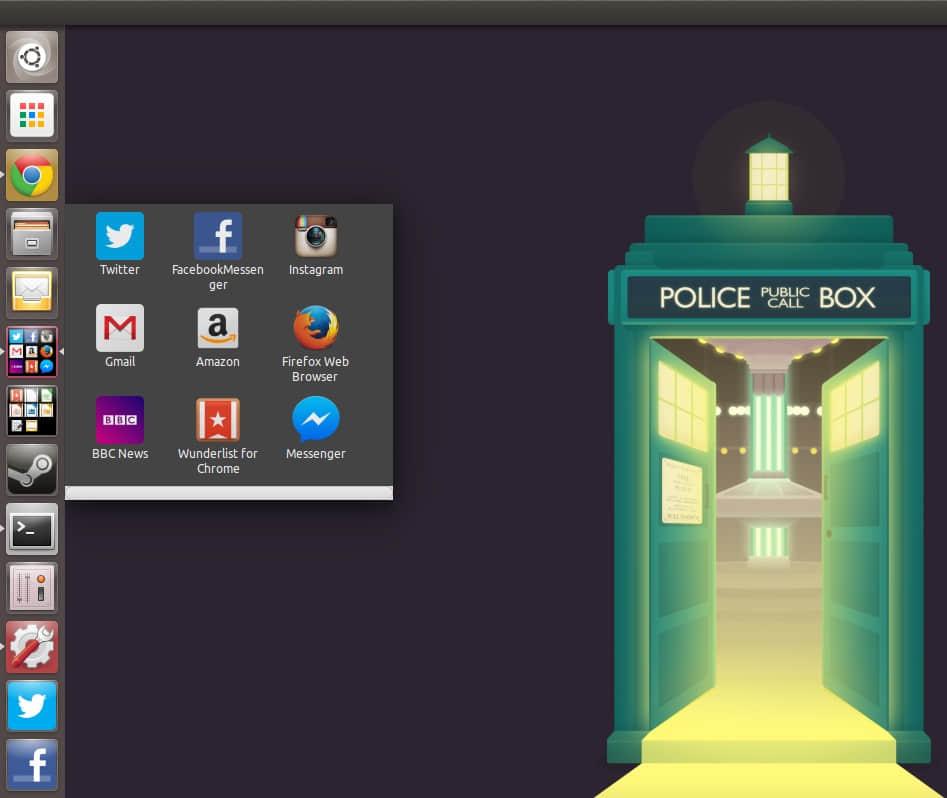Screen dimensions: 947x798
Task: Click the Facebook icon in the launcher
Action: point(32,765)
